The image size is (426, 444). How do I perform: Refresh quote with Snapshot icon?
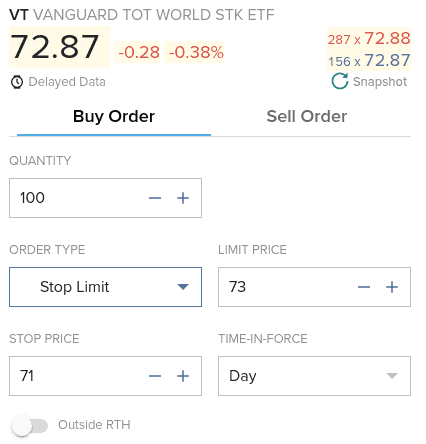tap(340, 81)
